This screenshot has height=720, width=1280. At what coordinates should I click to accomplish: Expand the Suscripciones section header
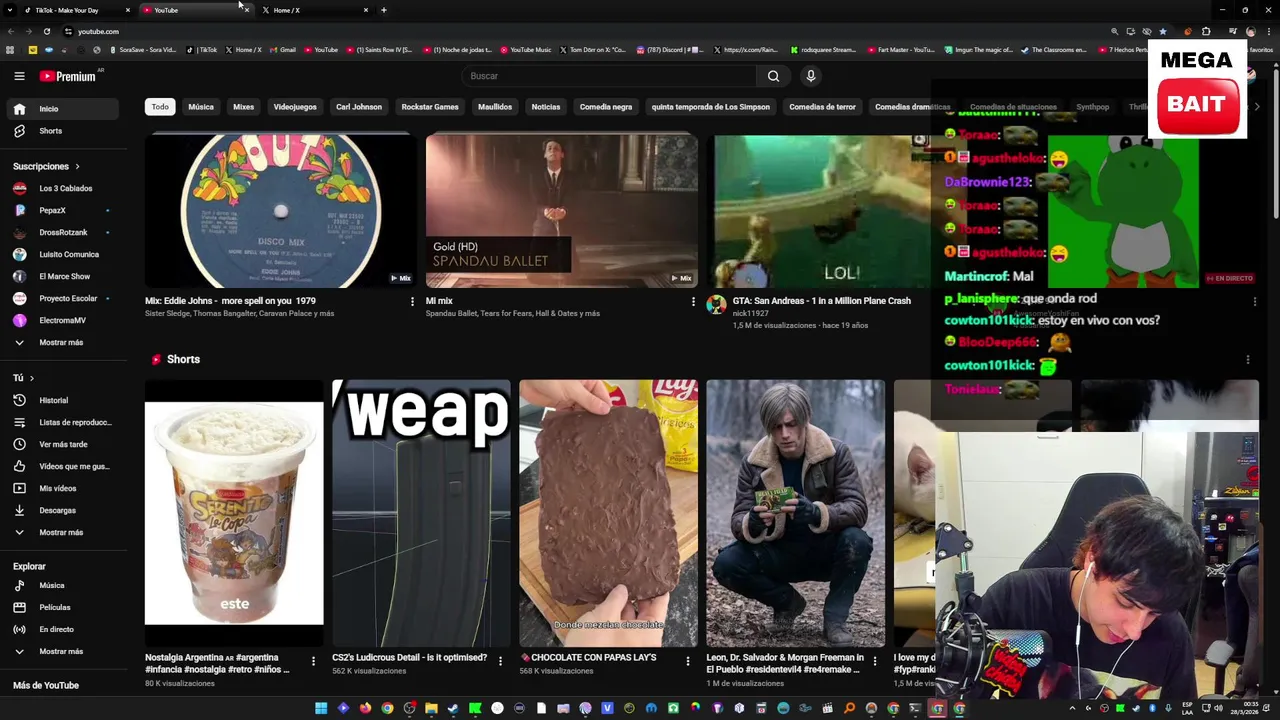pos(46,166)
